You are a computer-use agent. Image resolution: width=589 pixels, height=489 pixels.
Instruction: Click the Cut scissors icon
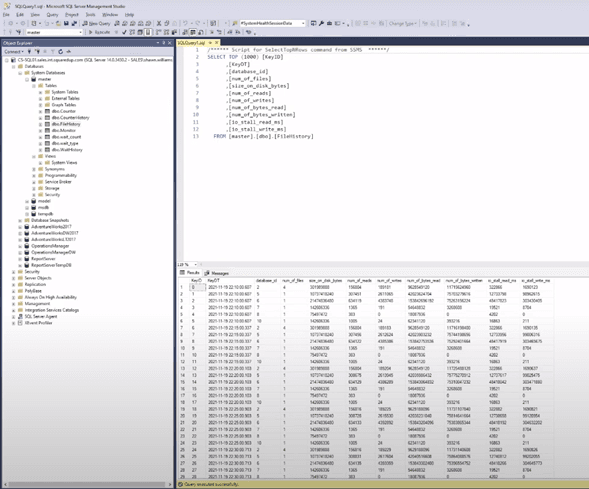pyautogui.click(x=159, y=23)
